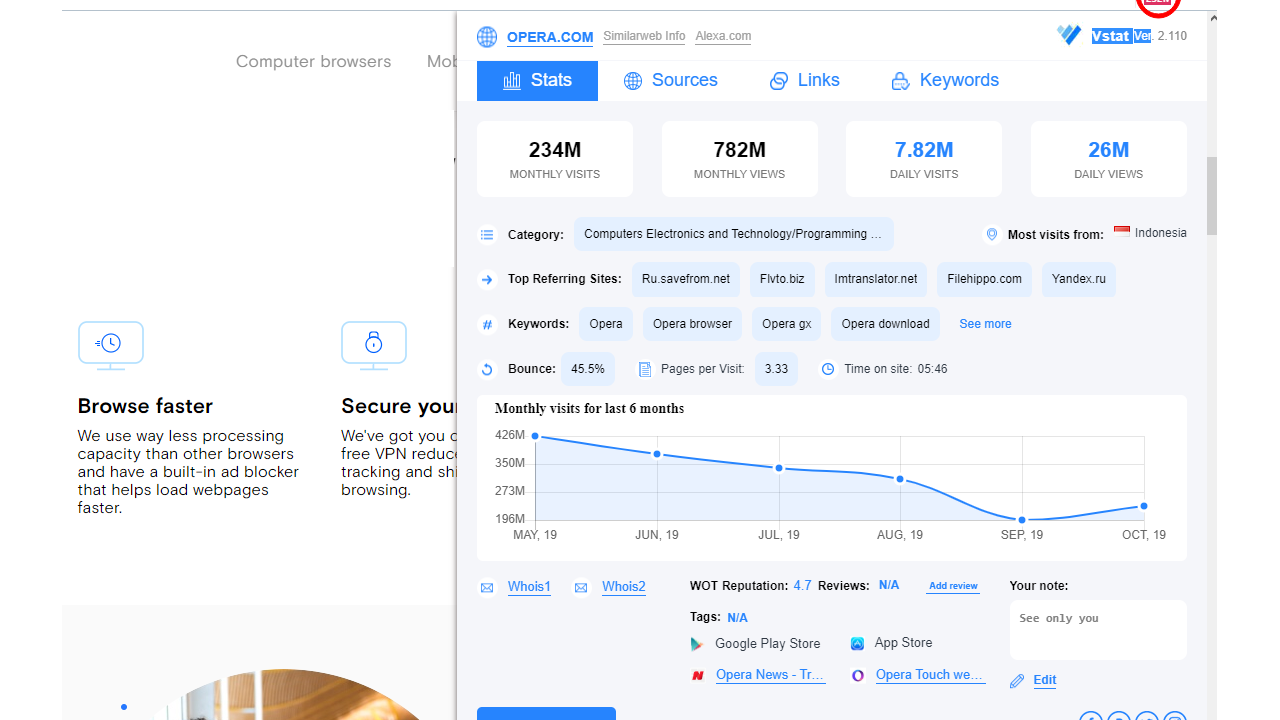Image resolution: width=1280 pixels, height=720 pixels.
Task: Click the category list icon
Action: pos(487,235)
